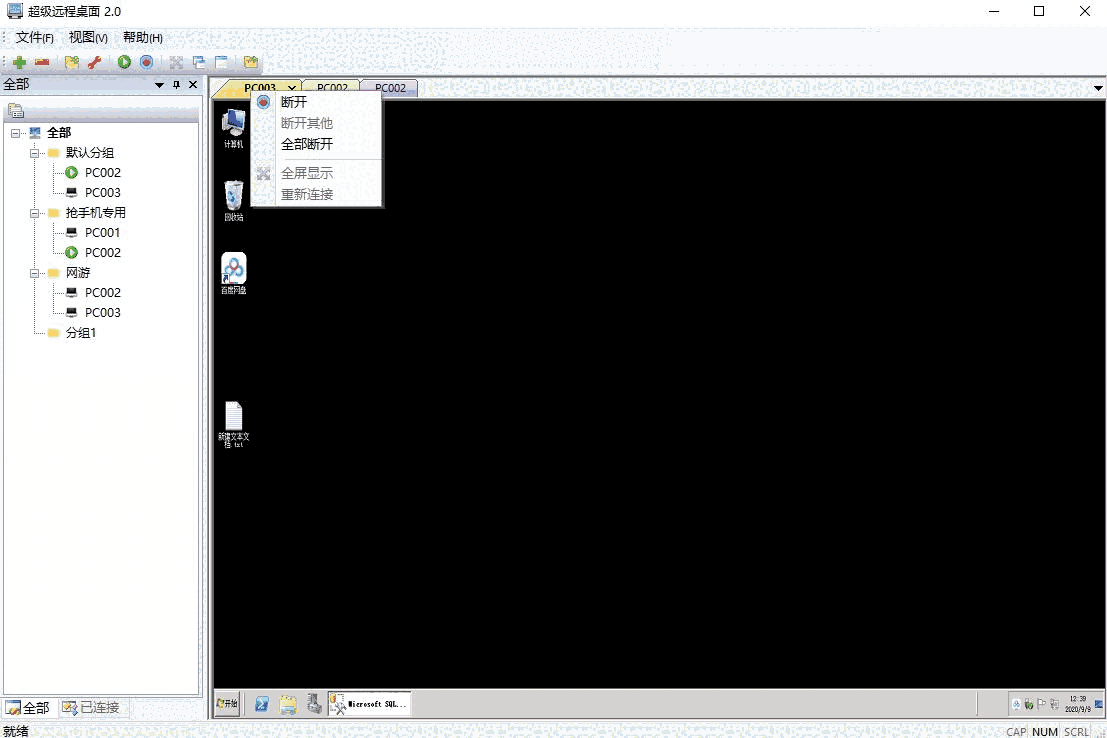
Task: Open the 帮助(H) menu
Action: tap(143, 37)
